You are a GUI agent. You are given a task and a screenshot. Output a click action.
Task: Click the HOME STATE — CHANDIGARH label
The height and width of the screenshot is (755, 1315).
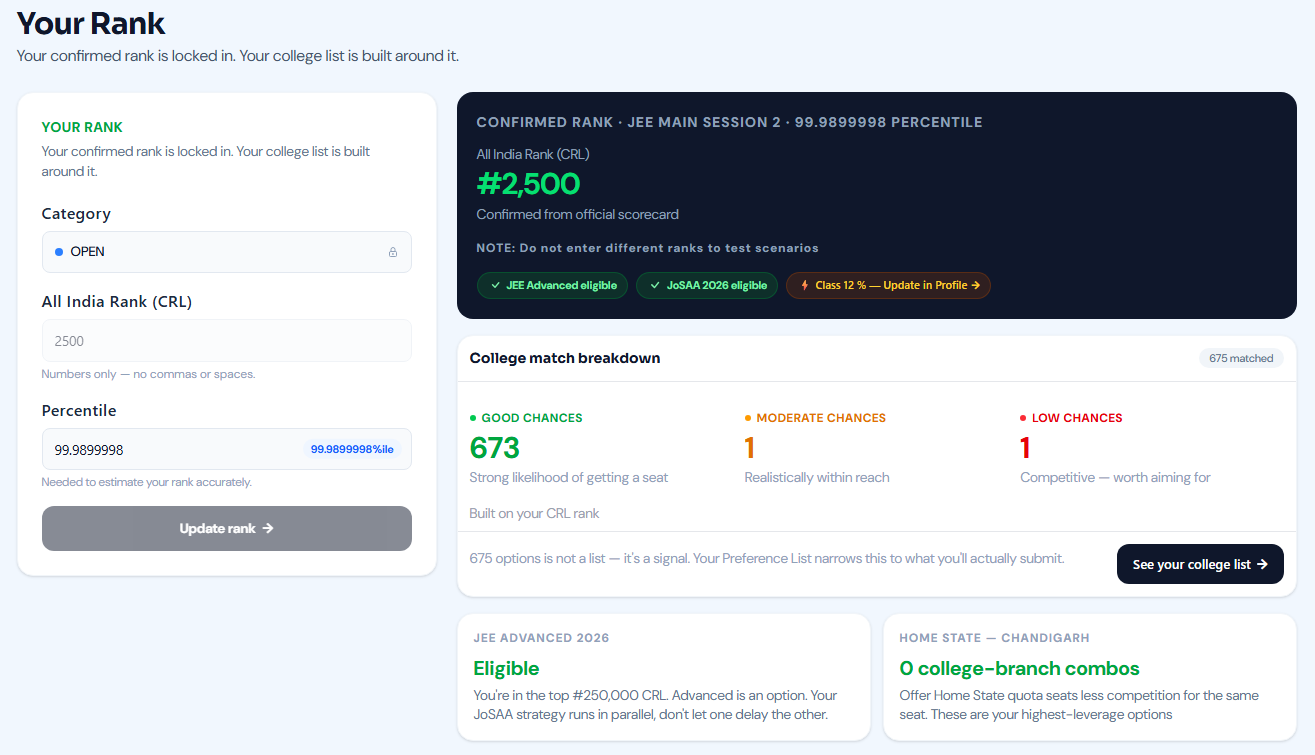coord(994,637)
